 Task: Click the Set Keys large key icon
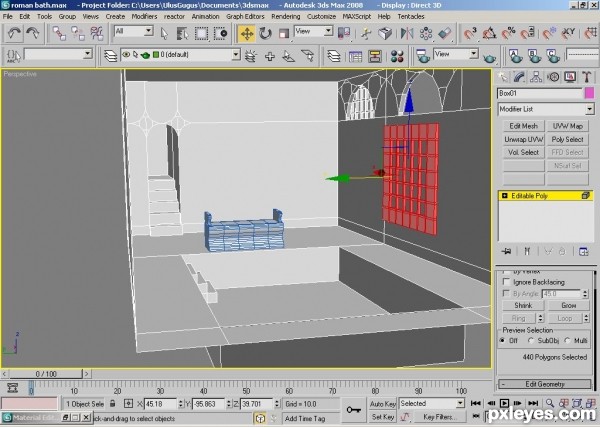[x=353, y=410]
